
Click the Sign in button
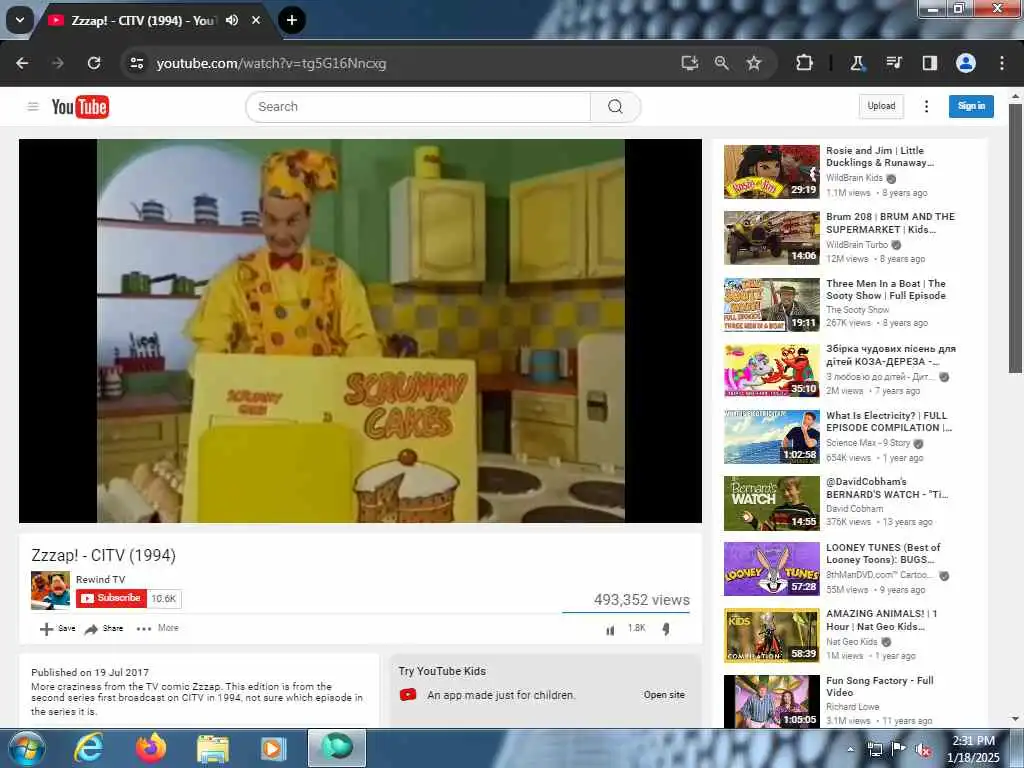(971, 106)
